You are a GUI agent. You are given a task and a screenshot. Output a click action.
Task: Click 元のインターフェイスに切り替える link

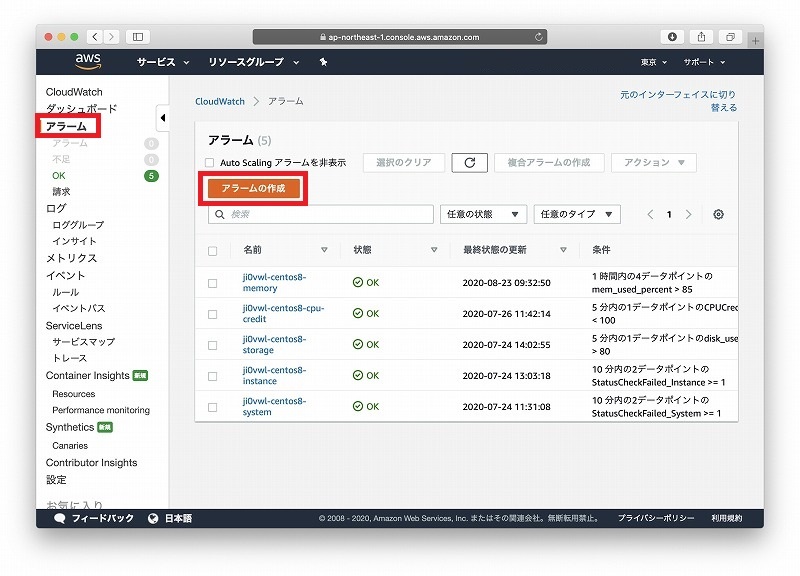[x=678, y=101]
